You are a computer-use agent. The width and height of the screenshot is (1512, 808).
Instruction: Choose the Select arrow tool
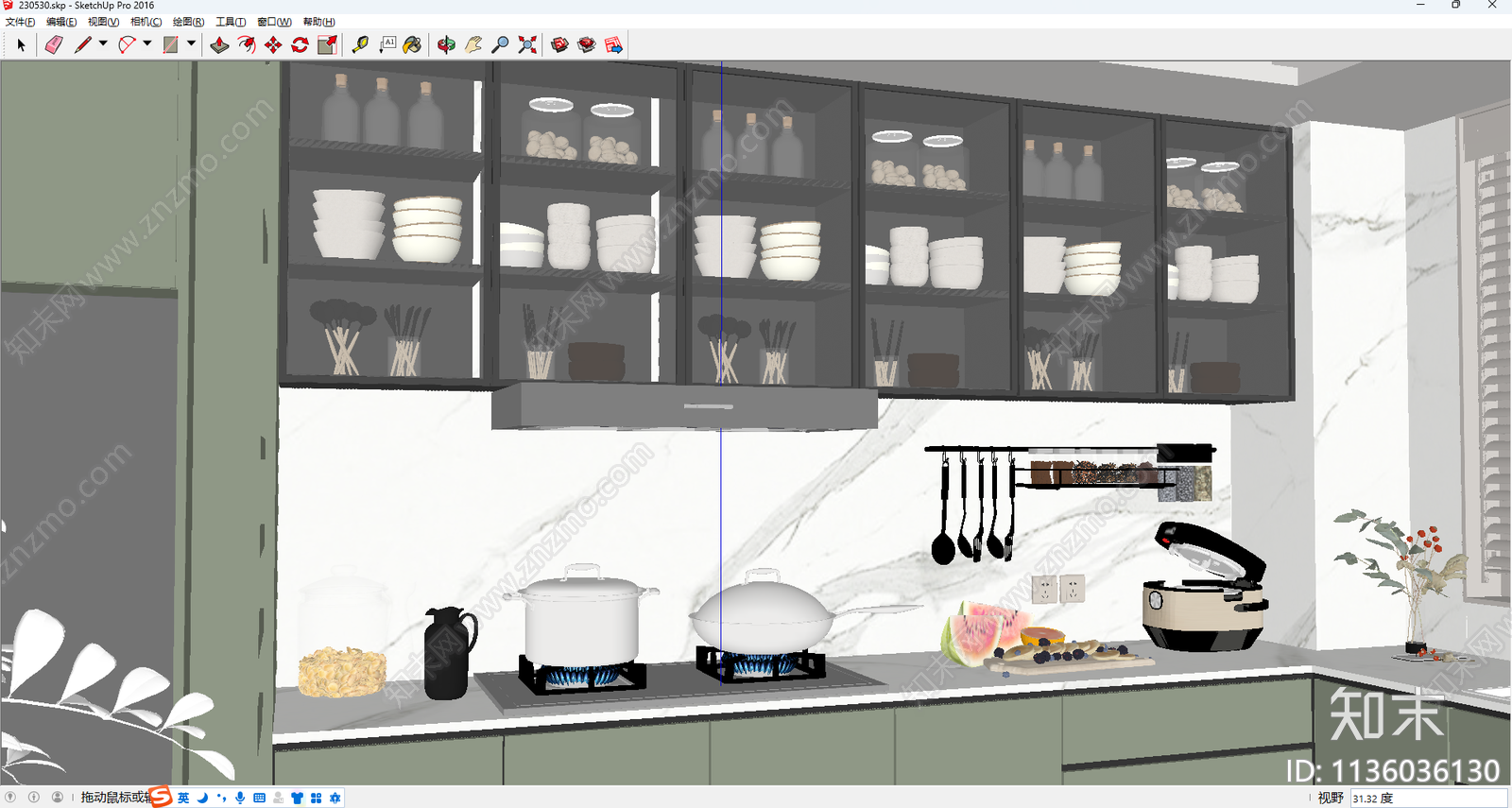[x=21, y=44]
